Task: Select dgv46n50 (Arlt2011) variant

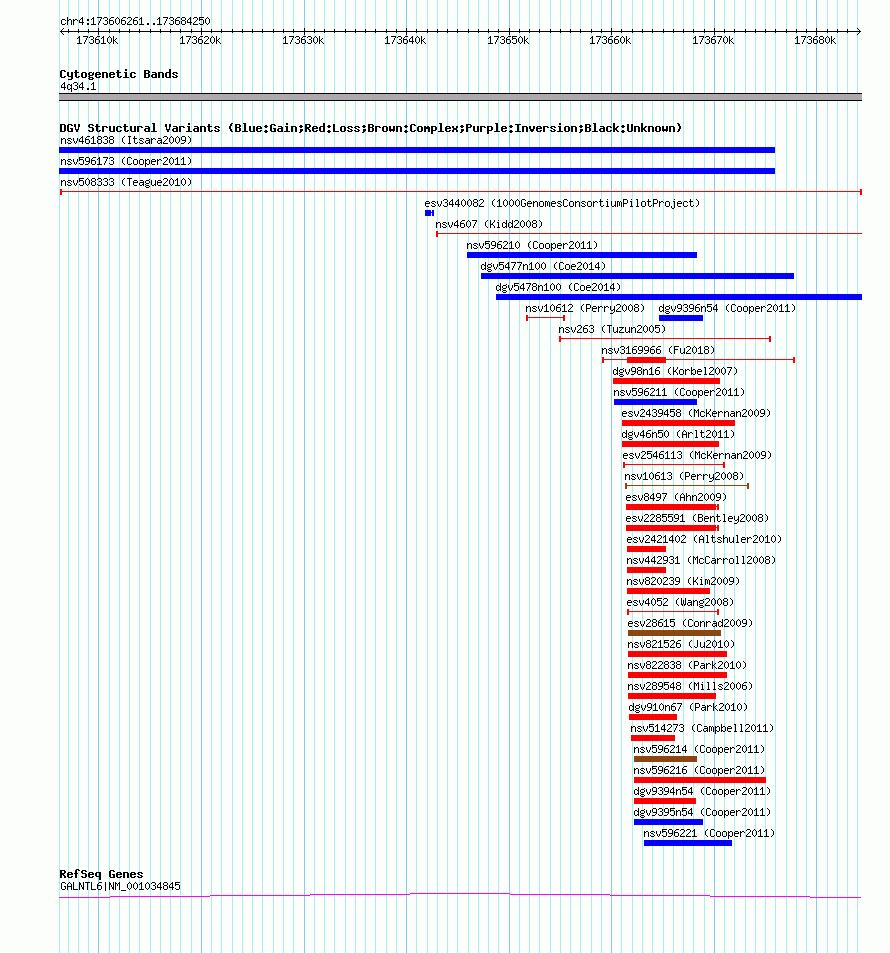Action: point(678,435)
